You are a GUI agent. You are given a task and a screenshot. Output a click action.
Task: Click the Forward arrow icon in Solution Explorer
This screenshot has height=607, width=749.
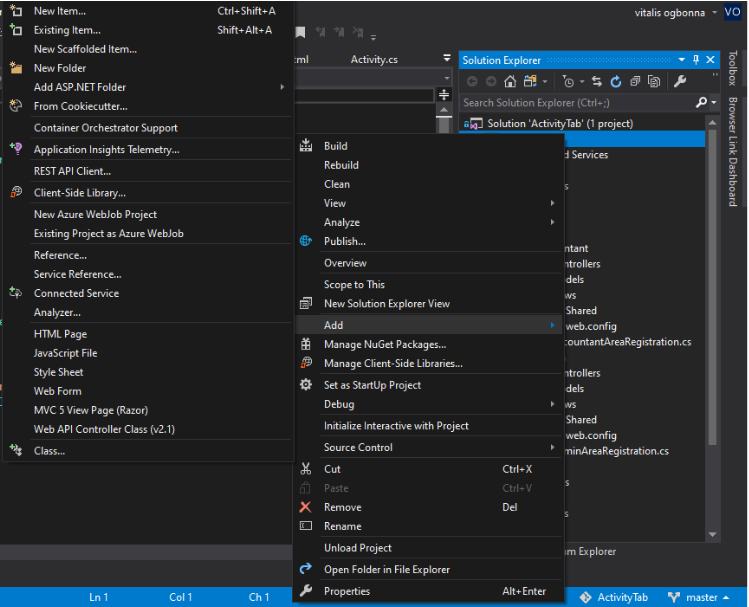tap(491, 82)
